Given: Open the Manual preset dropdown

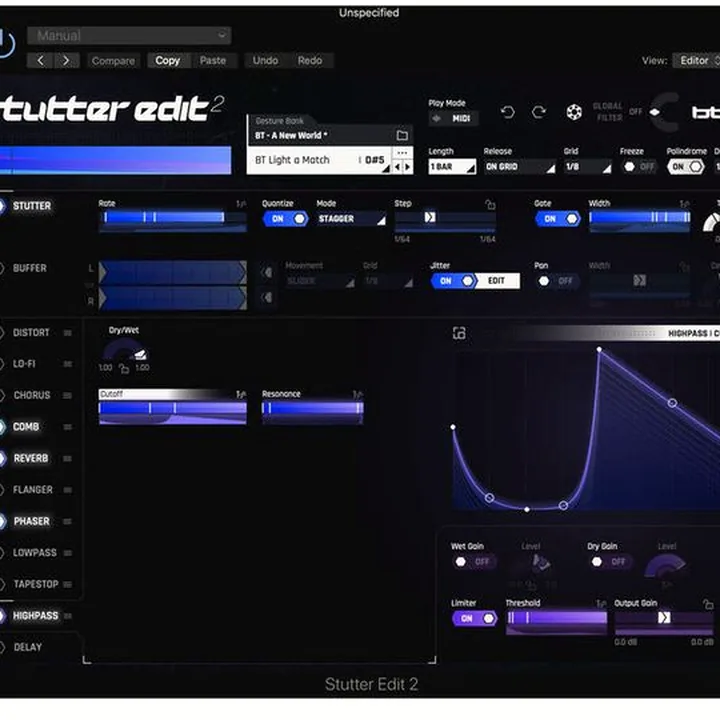Looking at the screenshot, I should click(x=129, y=35).
